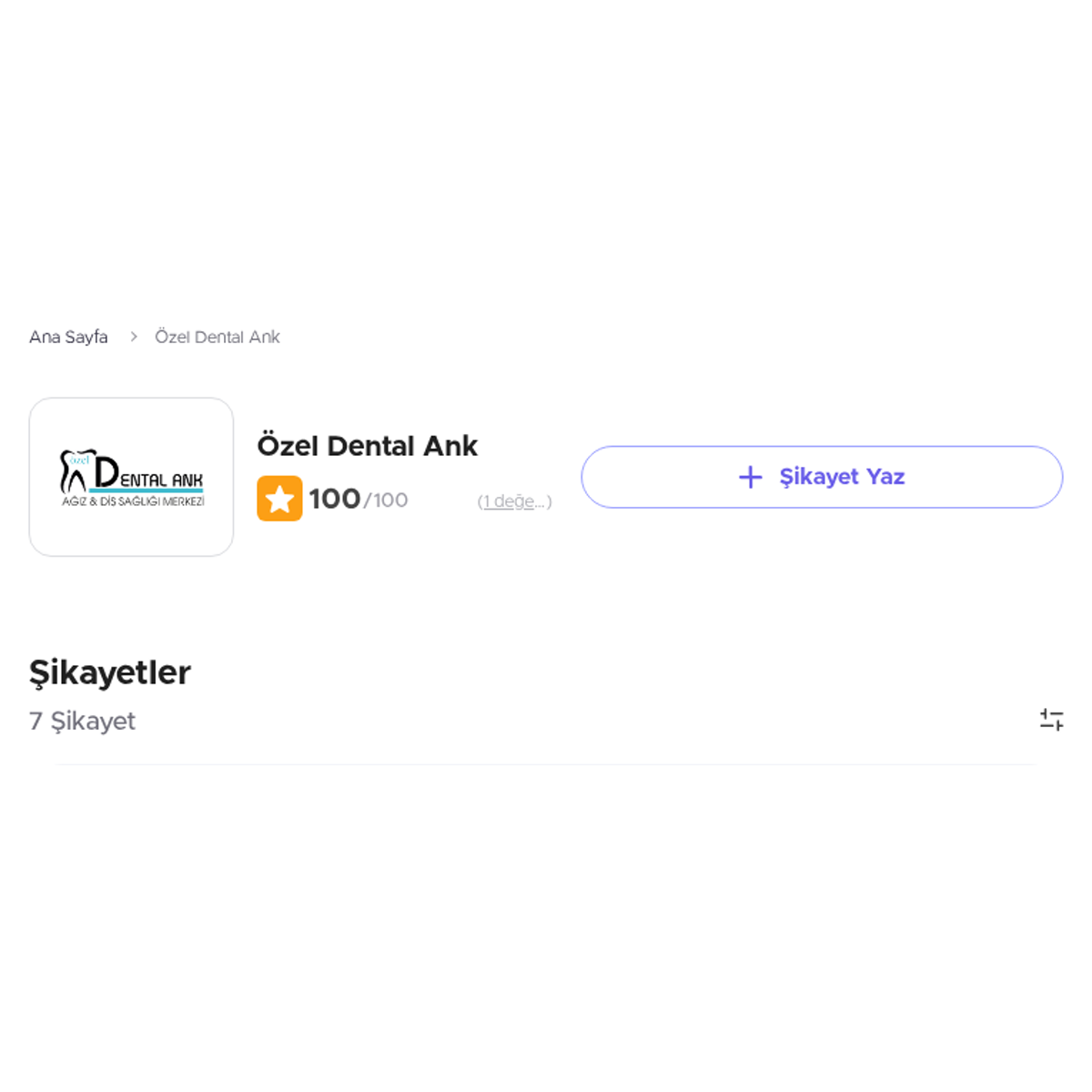Click the Şikayetler section heading
The width and height of the screenshot is (1092, 1092).
(110, 672)
